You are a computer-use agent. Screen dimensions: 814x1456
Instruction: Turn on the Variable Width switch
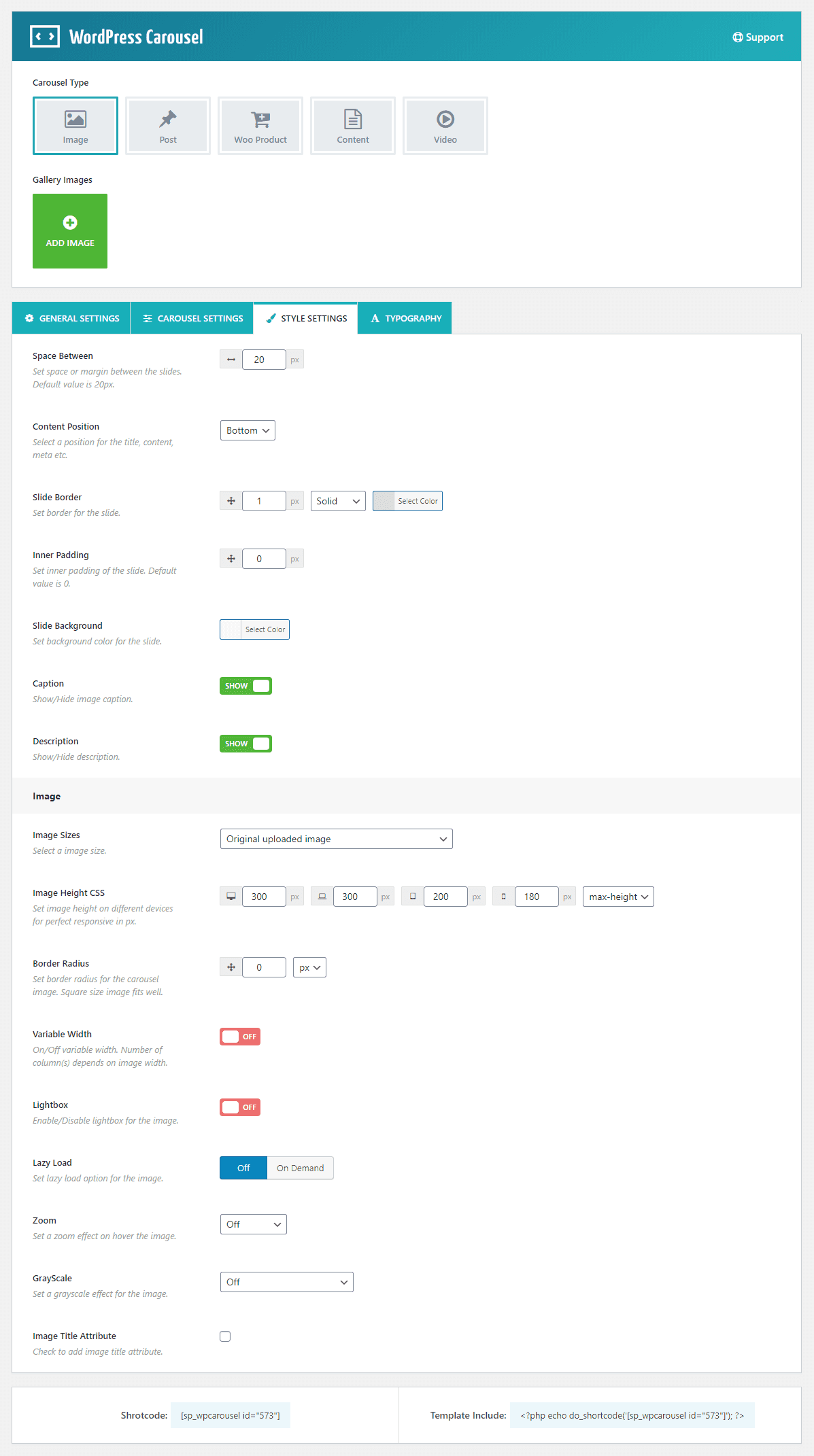point(240,1037)
